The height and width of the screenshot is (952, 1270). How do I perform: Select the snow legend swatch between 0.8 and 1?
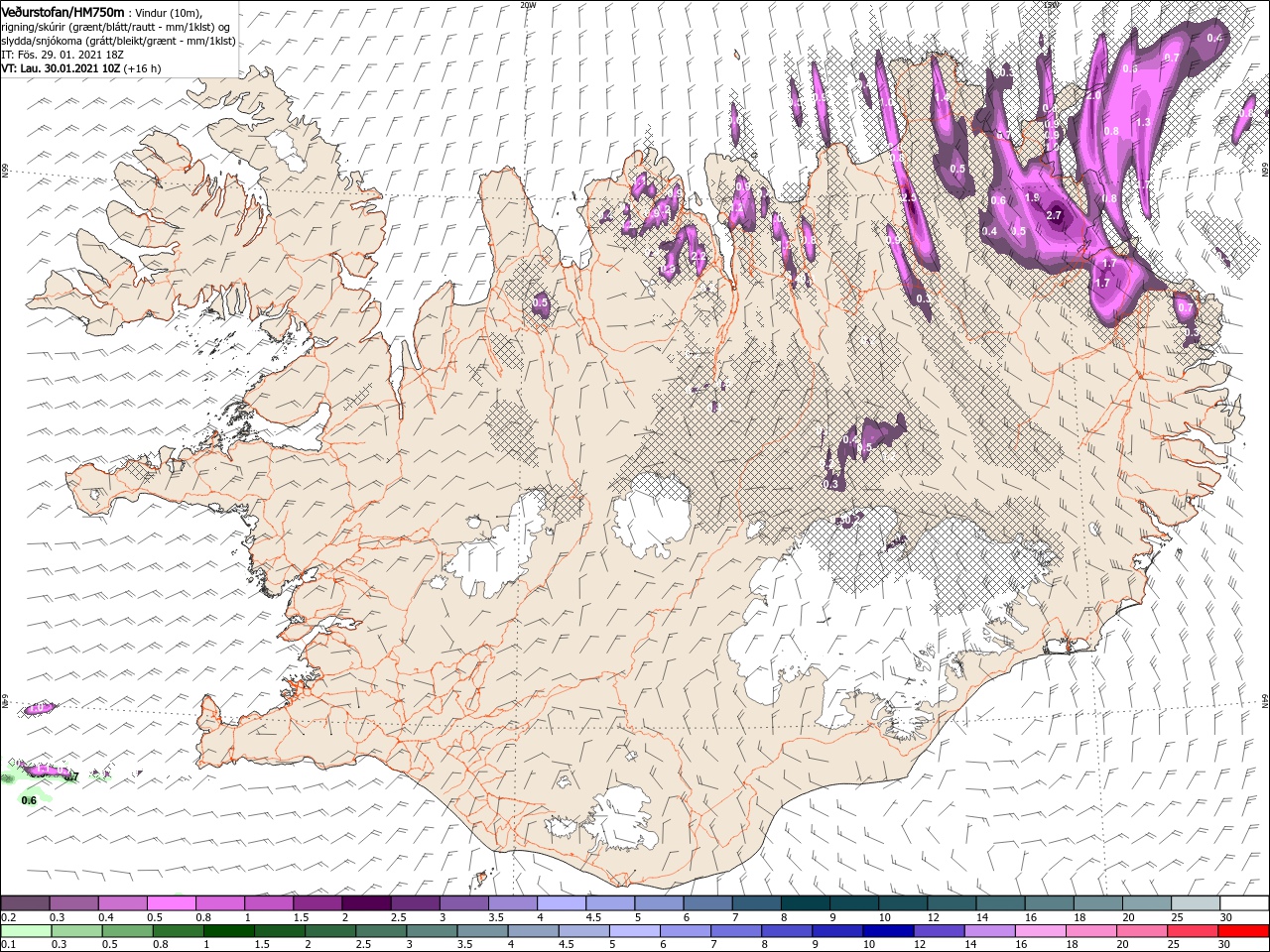pos(219,903)
